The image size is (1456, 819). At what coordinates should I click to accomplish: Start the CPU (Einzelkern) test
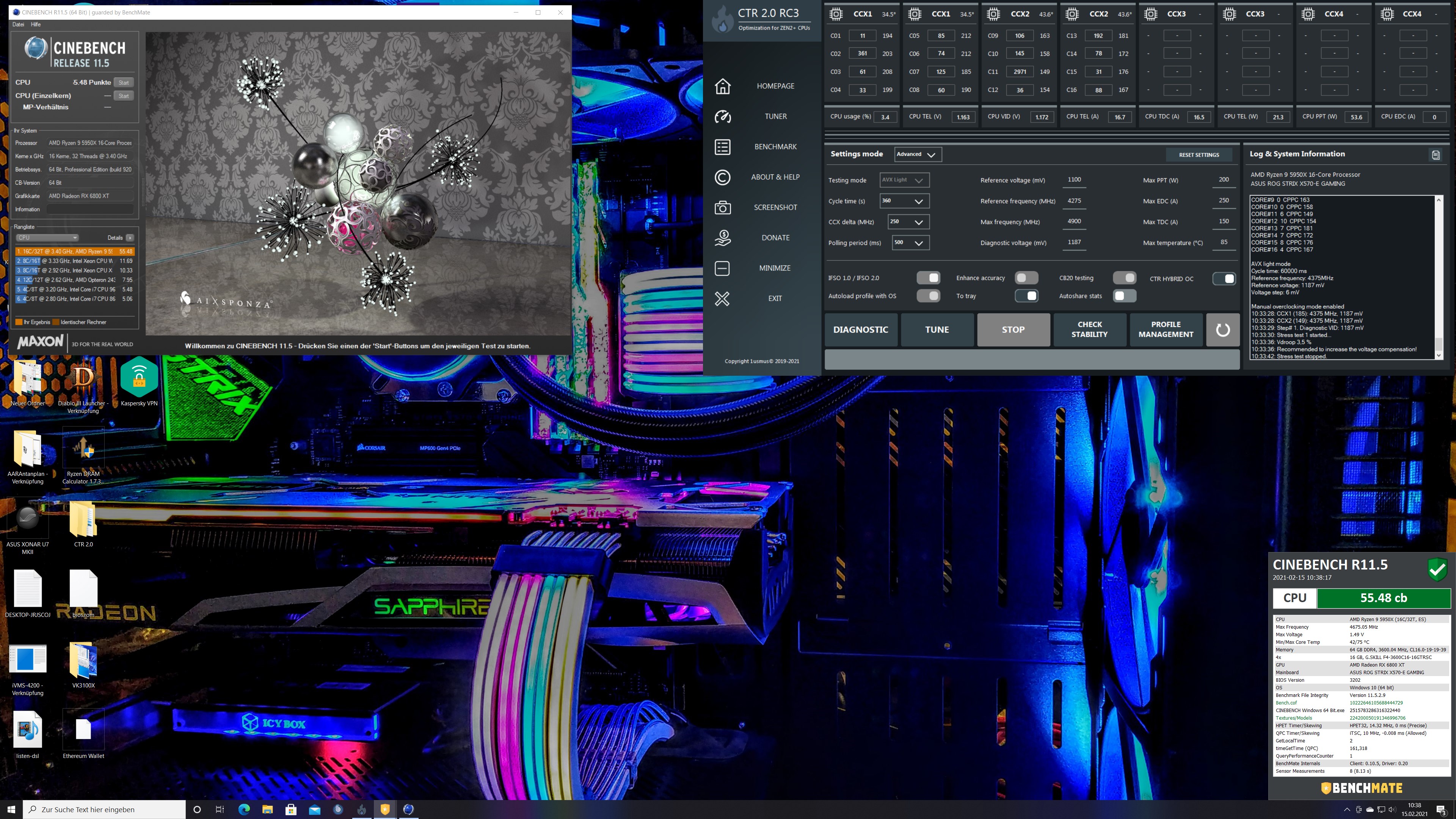[x=124, y=96]
